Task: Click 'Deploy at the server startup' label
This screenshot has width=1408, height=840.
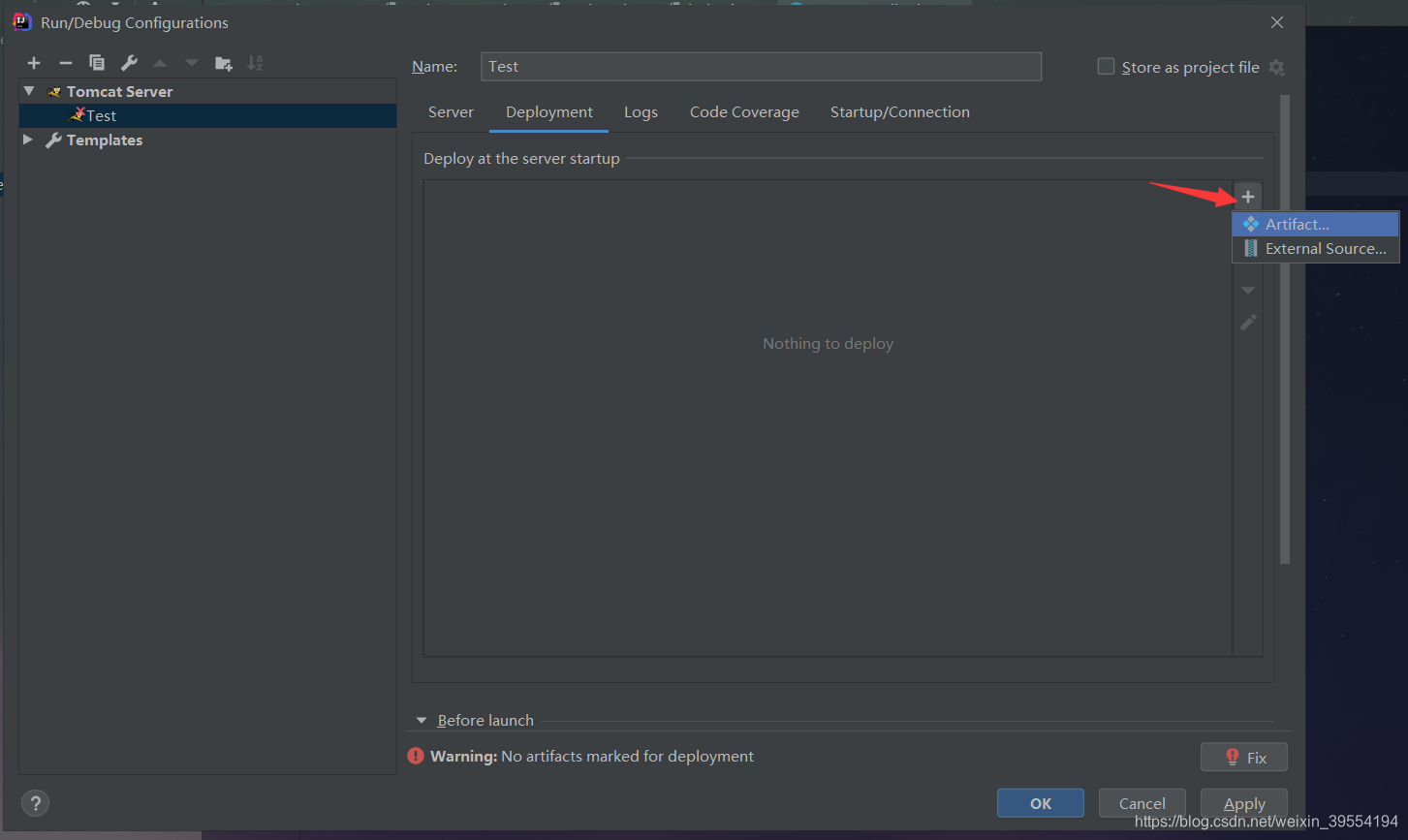Action: click(x=521, y=158)
